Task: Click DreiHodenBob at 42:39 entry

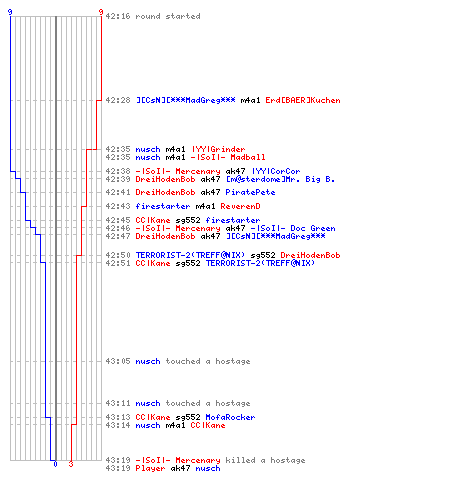Action: pyautogui.click(x=165, y=179)
